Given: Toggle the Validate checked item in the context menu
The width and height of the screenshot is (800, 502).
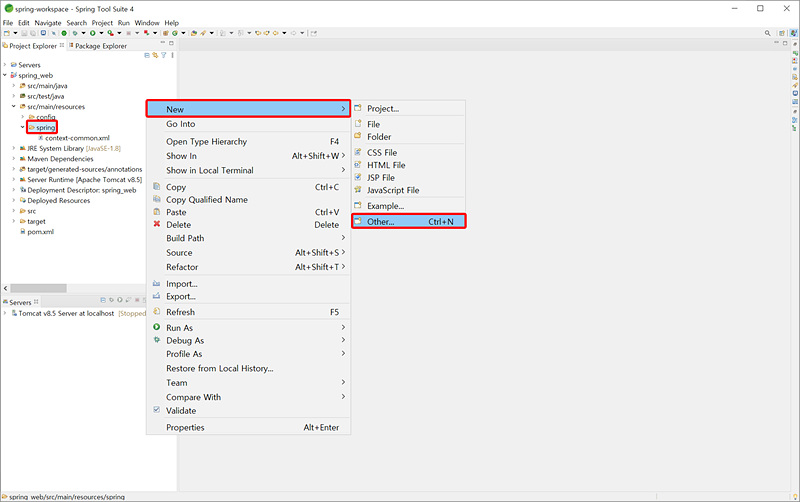Looking at the screenshot, I should (248, 410).
